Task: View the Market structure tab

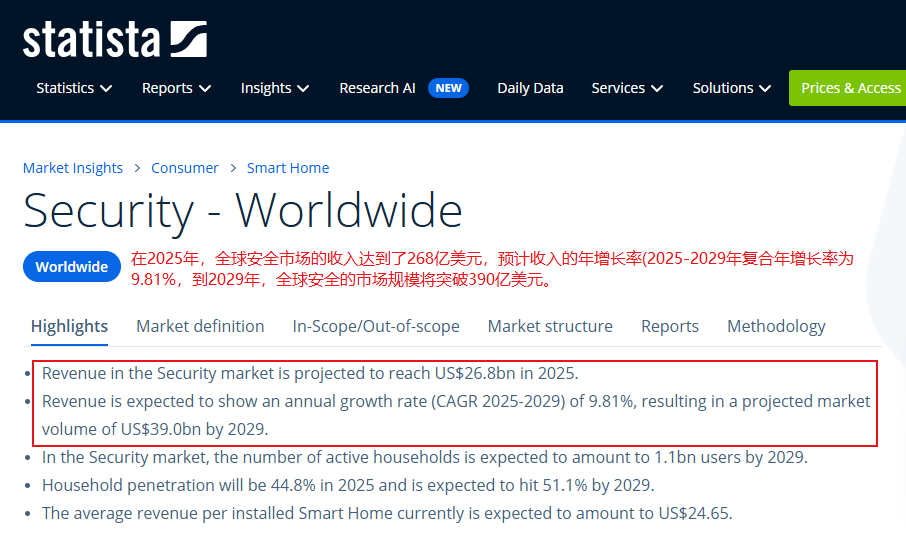Action: [x=550, y=326]
